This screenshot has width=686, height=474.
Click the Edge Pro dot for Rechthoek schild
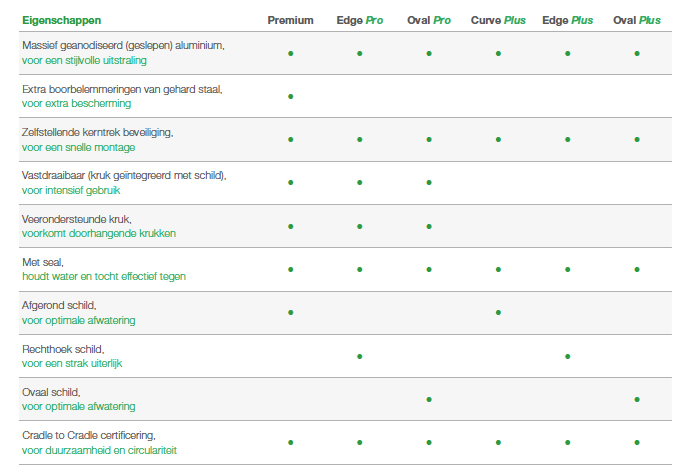(x=359, y=356)
